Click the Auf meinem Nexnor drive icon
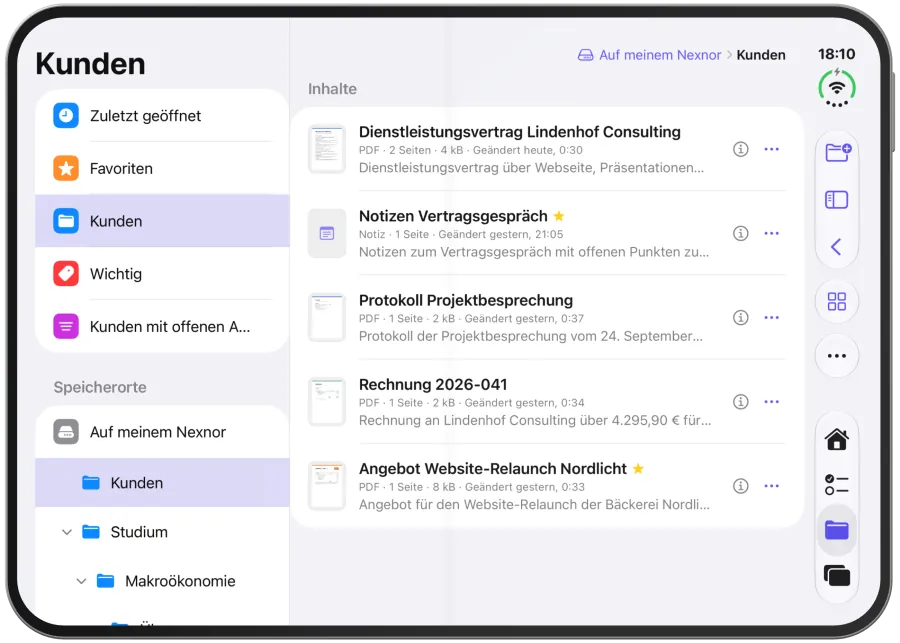Viewport: 900px width, 643px height. pyautogui.click(x=66, y=432)
